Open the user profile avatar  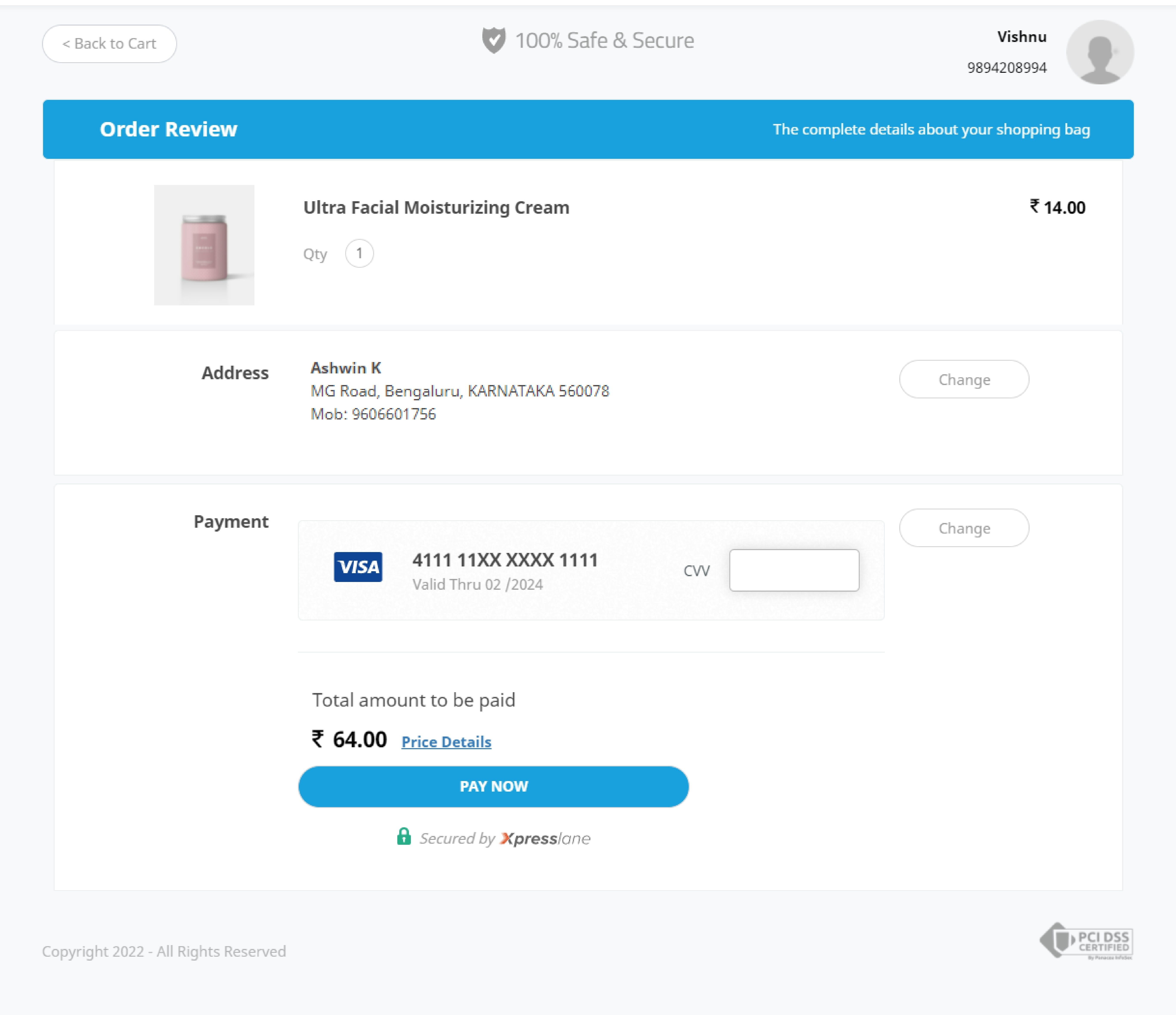pyautogui.click(x=1100, y=52)
